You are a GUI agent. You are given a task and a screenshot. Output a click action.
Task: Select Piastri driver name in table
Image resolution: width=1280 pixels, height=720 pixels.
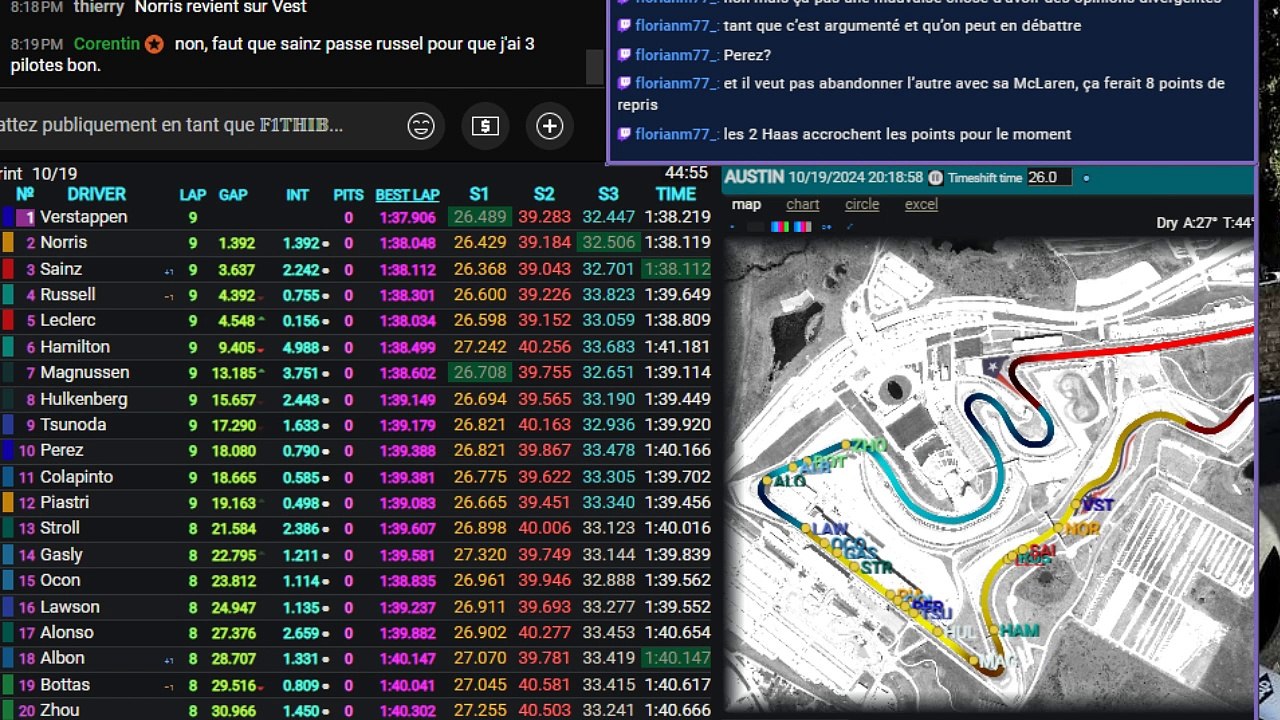65,503
